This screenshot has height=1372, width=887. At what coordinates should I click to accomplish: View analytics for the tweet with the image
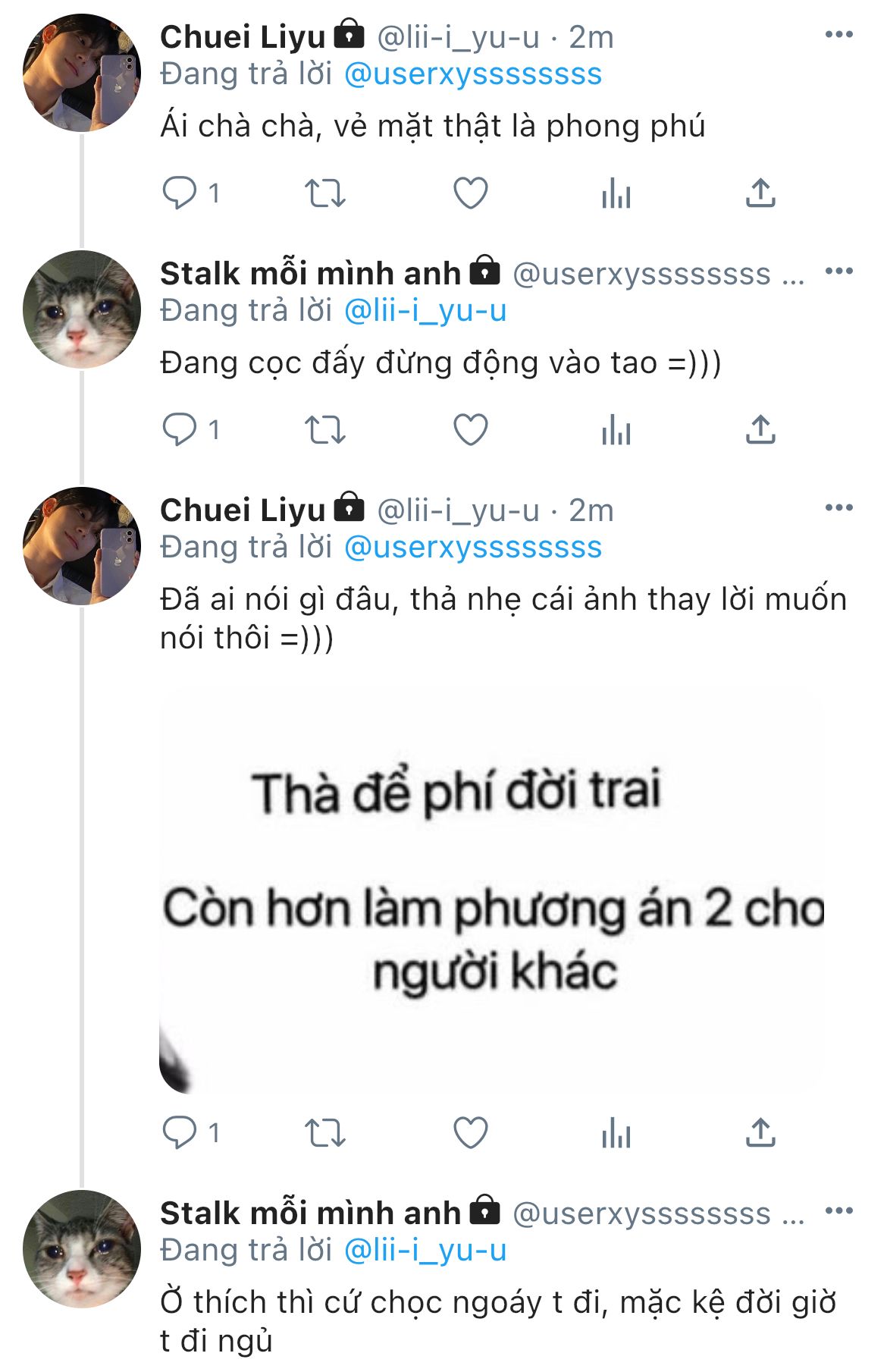tap(616, 1133)
